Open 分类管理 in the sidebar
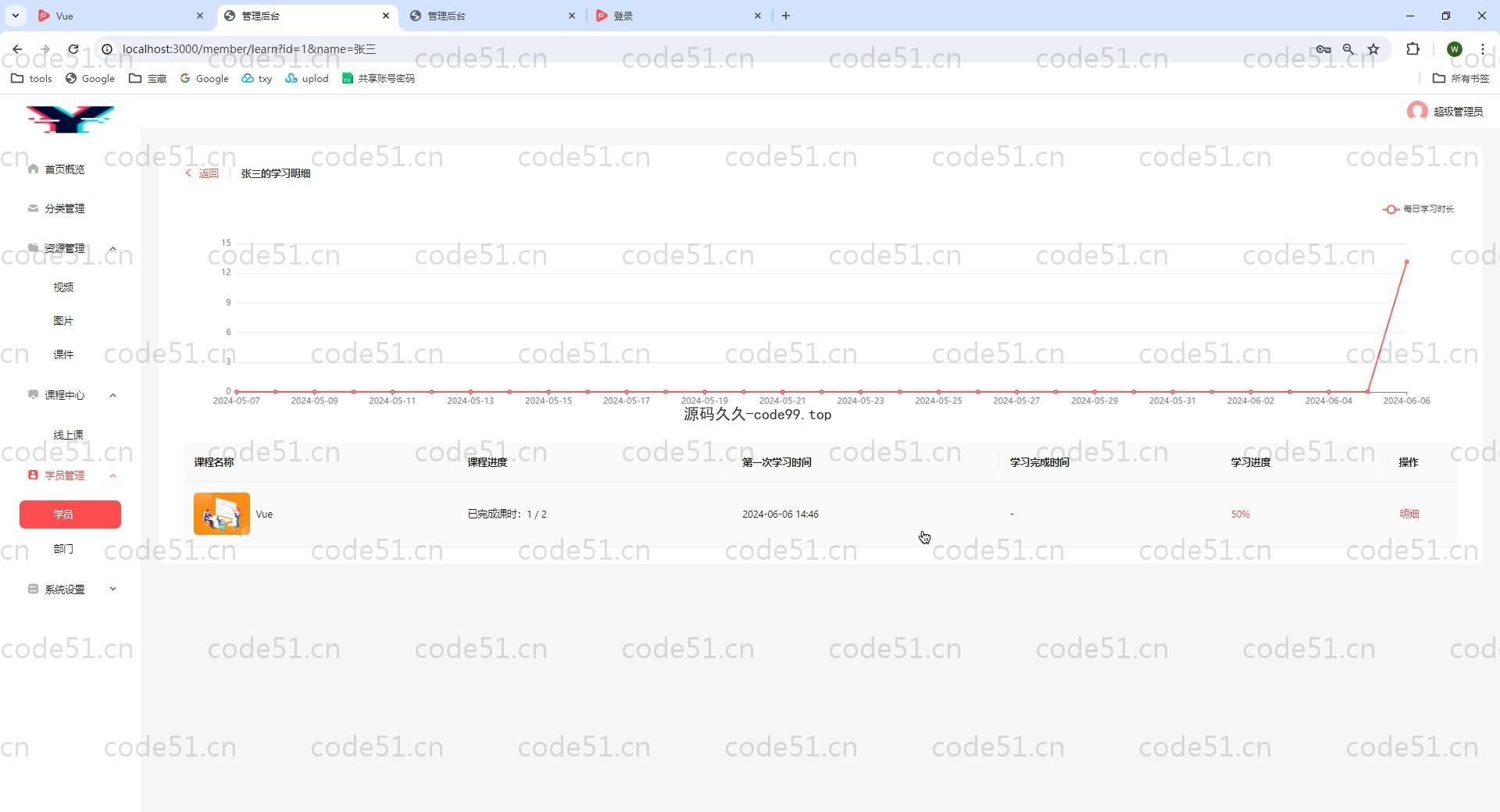The height and width of the screenshot is (812, 1500). pyautogui.click(x=64, y=208)
